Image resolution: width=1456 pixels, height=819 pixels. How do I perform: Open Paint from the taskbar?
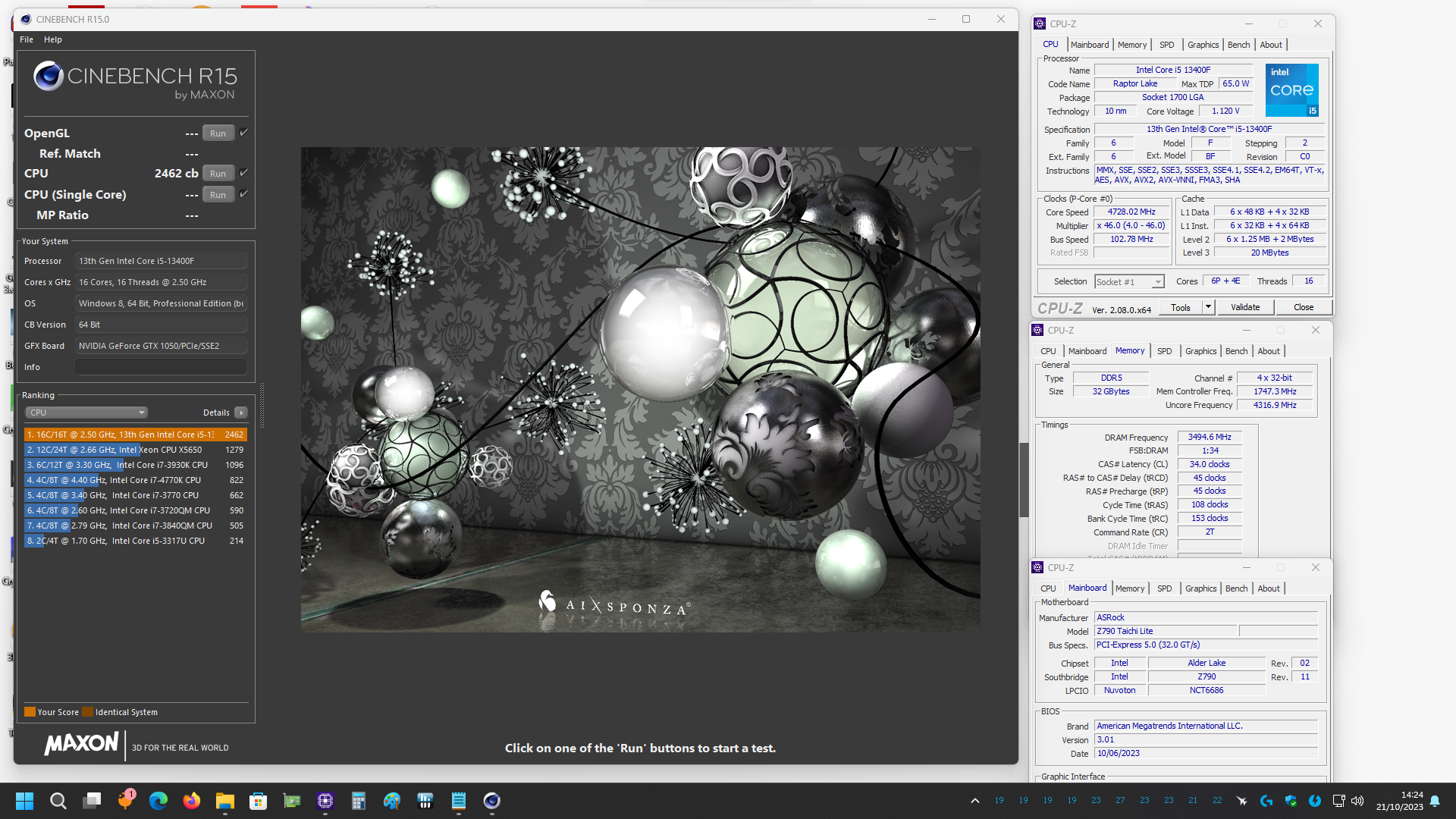click(392, 801)
